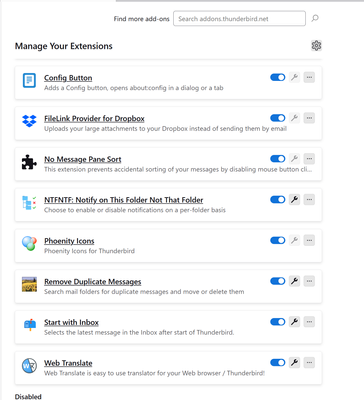Open Remove Duplicate Messages wrench options
364x400 pixels.
tap(294, 281)
